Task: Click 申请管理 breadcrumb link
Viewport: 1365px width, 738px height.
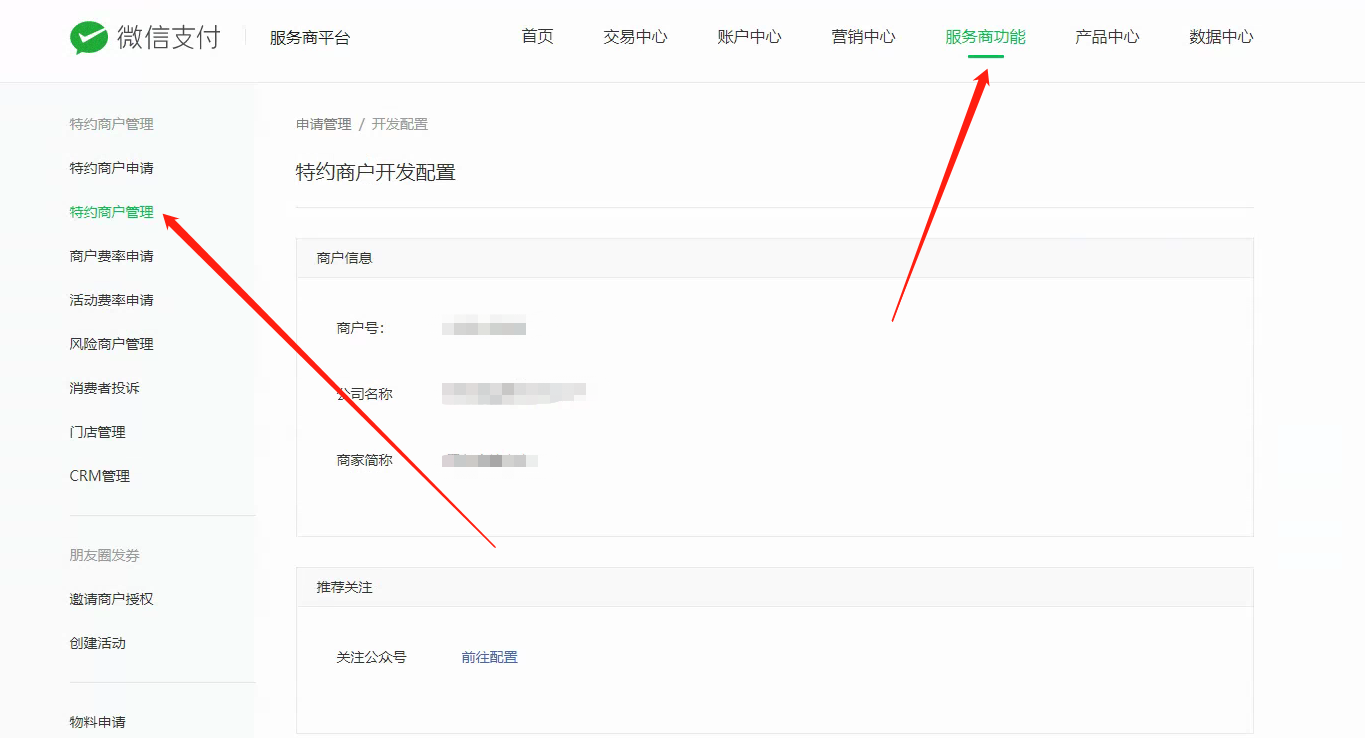Action: (323, 124)
